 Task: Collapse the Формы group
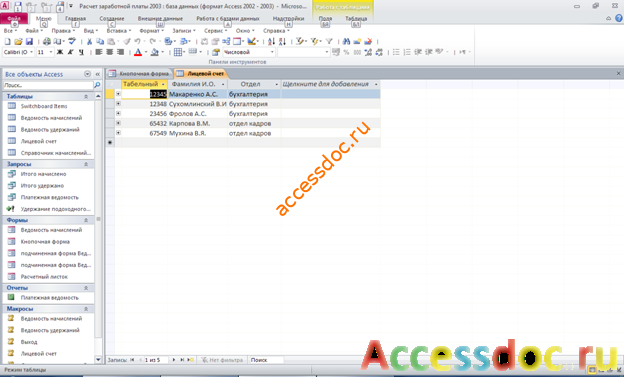click(x=86, y=220)
